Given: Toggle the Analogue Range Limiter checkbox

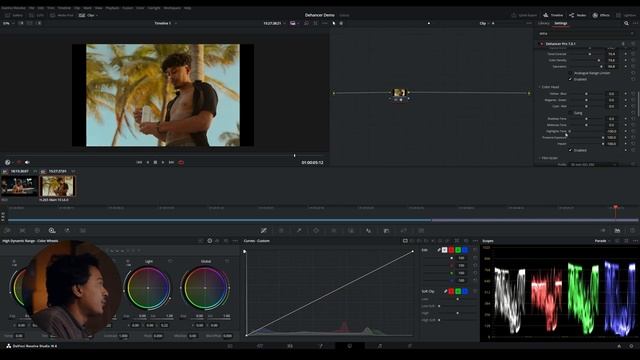Looking at the screenshot, I should [x=571, y=73].
